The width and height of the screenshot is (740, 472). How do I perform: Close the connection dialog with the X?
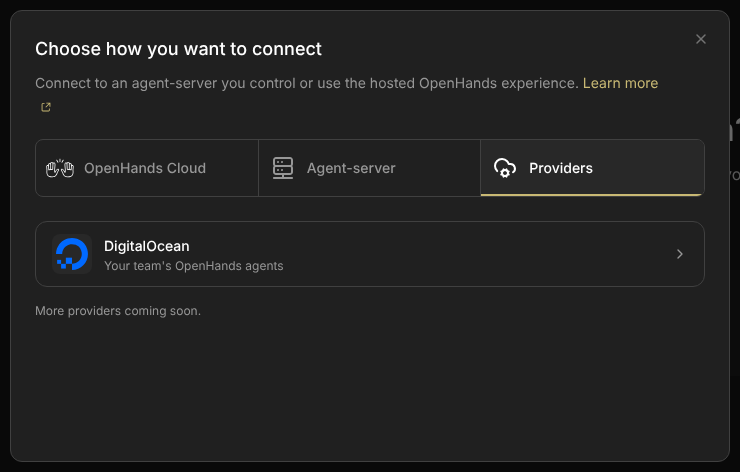click(701, 39)
